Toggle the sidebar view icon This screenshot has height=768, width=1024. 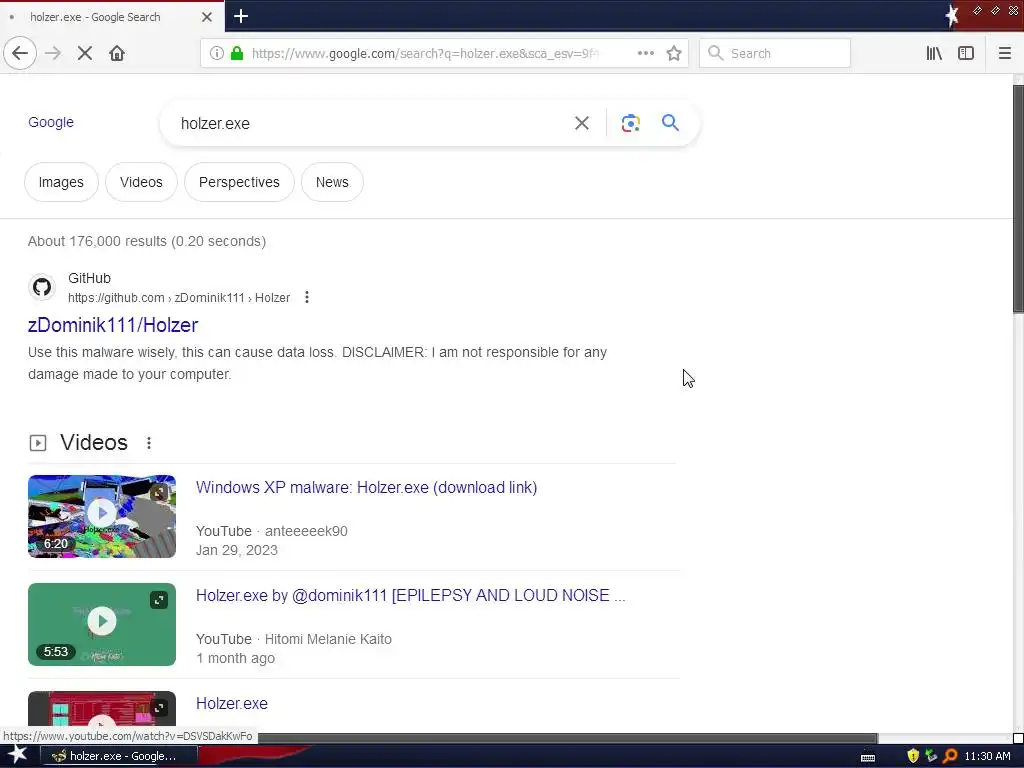pyautogui.click(x=966, y=53)
